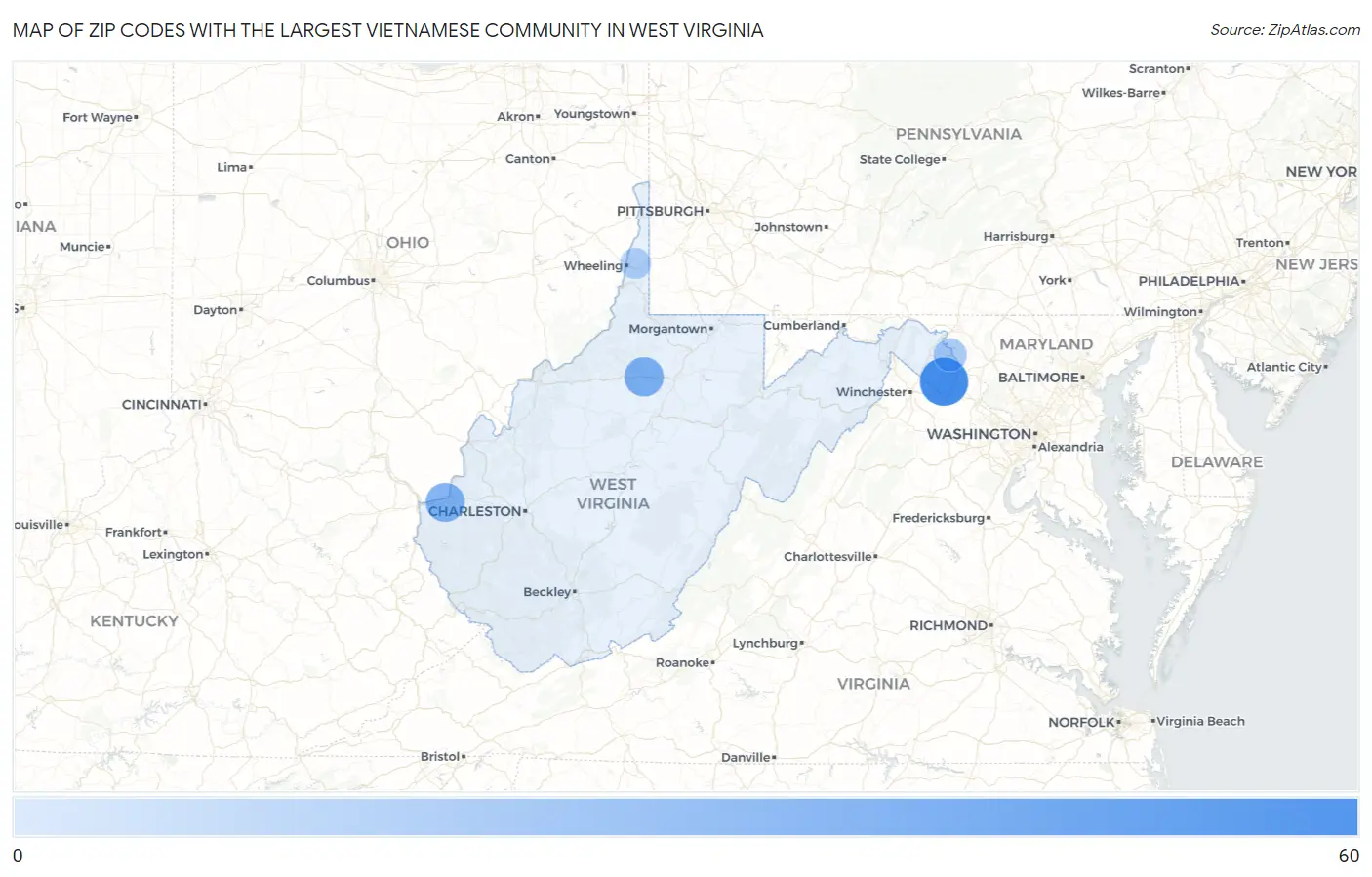Viewport: 1372px width, 877px height.
Task: Click the OHIO state label
Action: [x=408, y=243]
